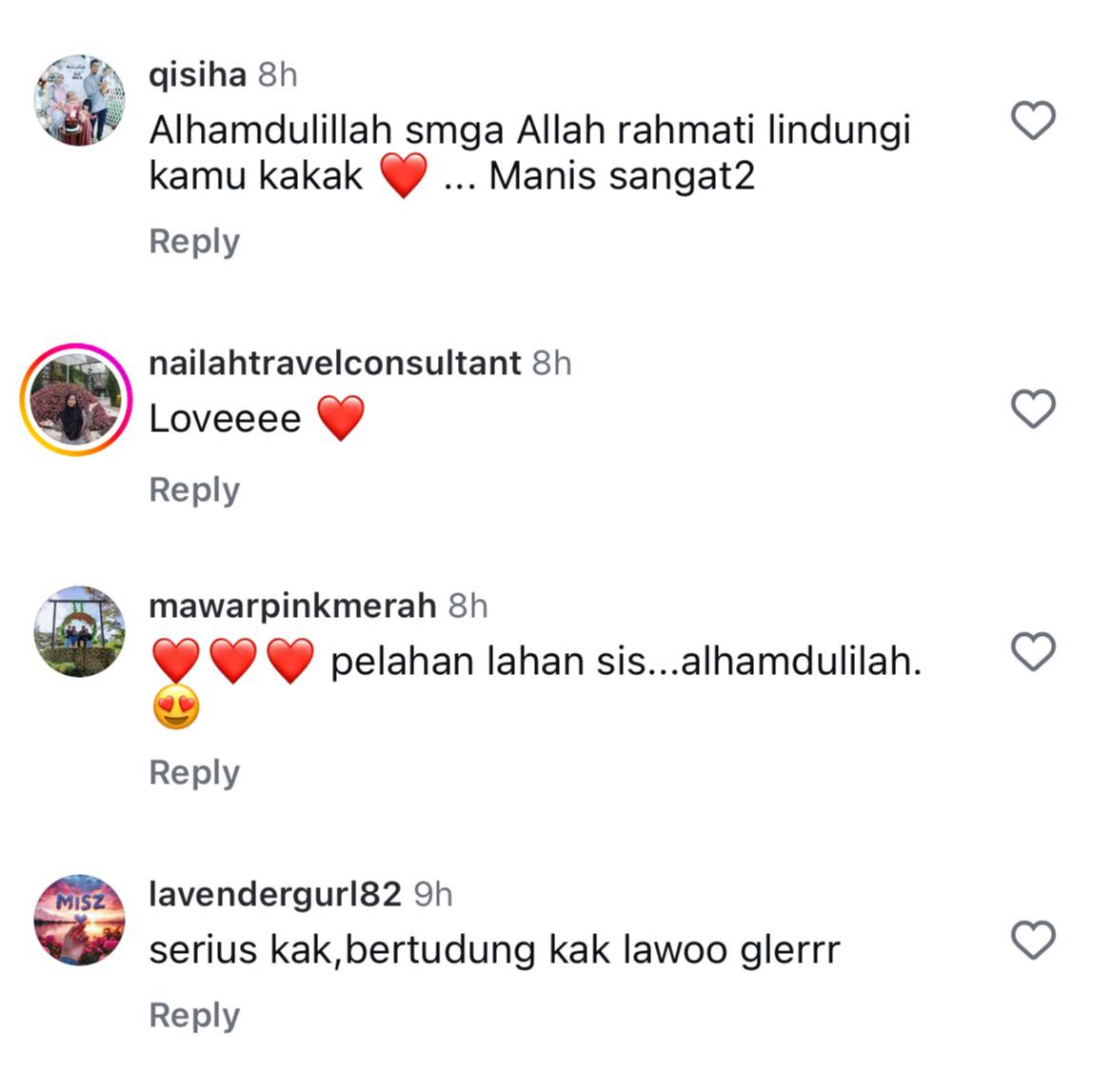Select the lavendergurl82 username
1113x1092 pixels.
click(x=275, y=895)
